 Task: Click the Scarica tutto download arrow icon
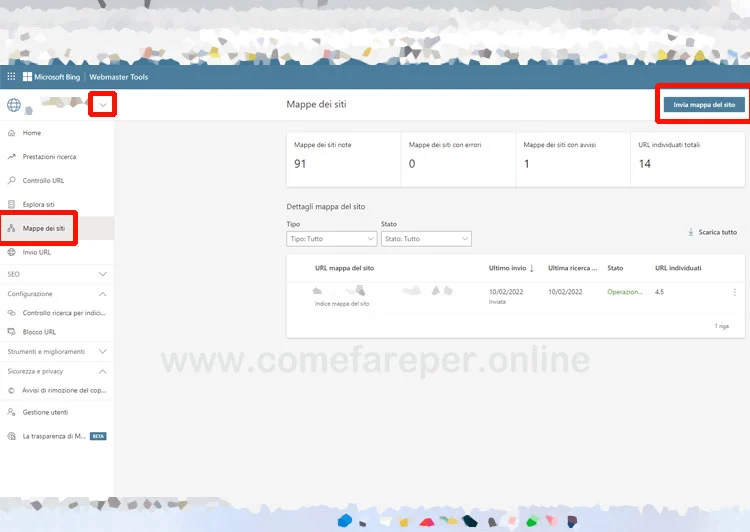pyautogui.click(x=691, y=232)
